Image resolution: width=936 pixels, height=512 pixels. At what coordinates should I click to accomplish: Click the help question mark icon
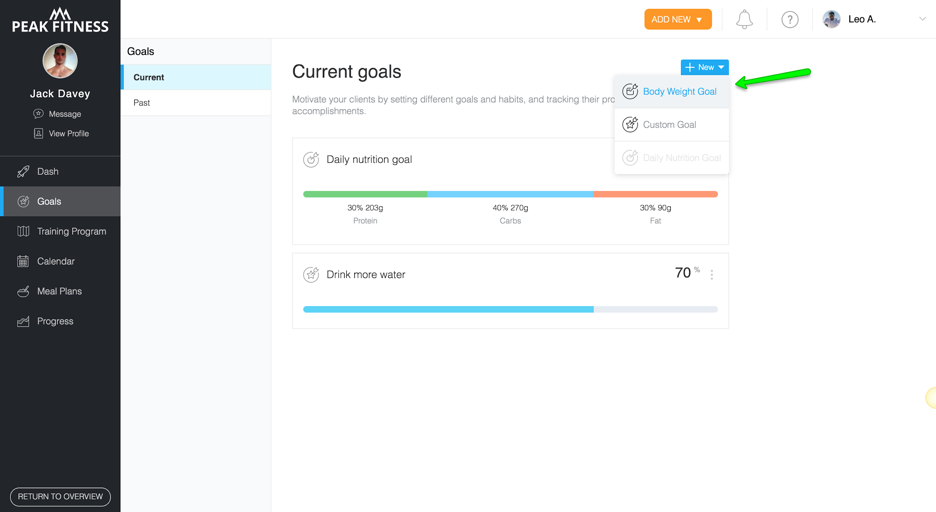point(790,20)
